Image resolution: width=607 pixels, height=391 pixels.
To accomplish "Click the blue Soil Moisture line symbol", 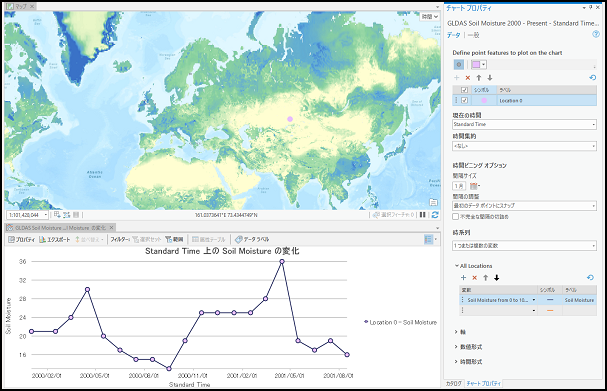I will (550, 300).
